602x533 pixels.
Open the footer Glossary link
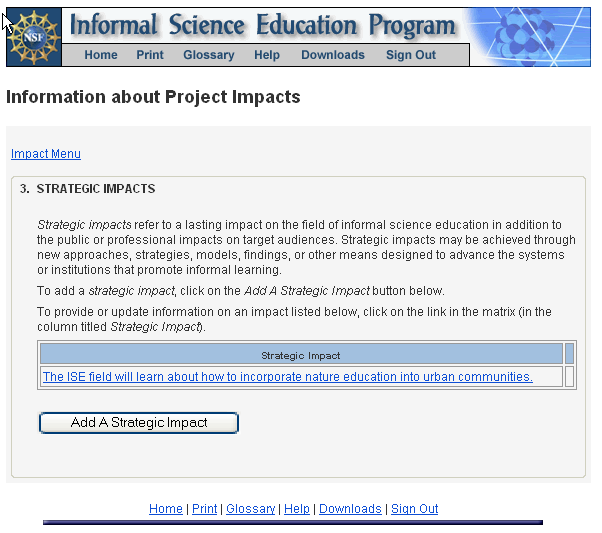(250, 509)
